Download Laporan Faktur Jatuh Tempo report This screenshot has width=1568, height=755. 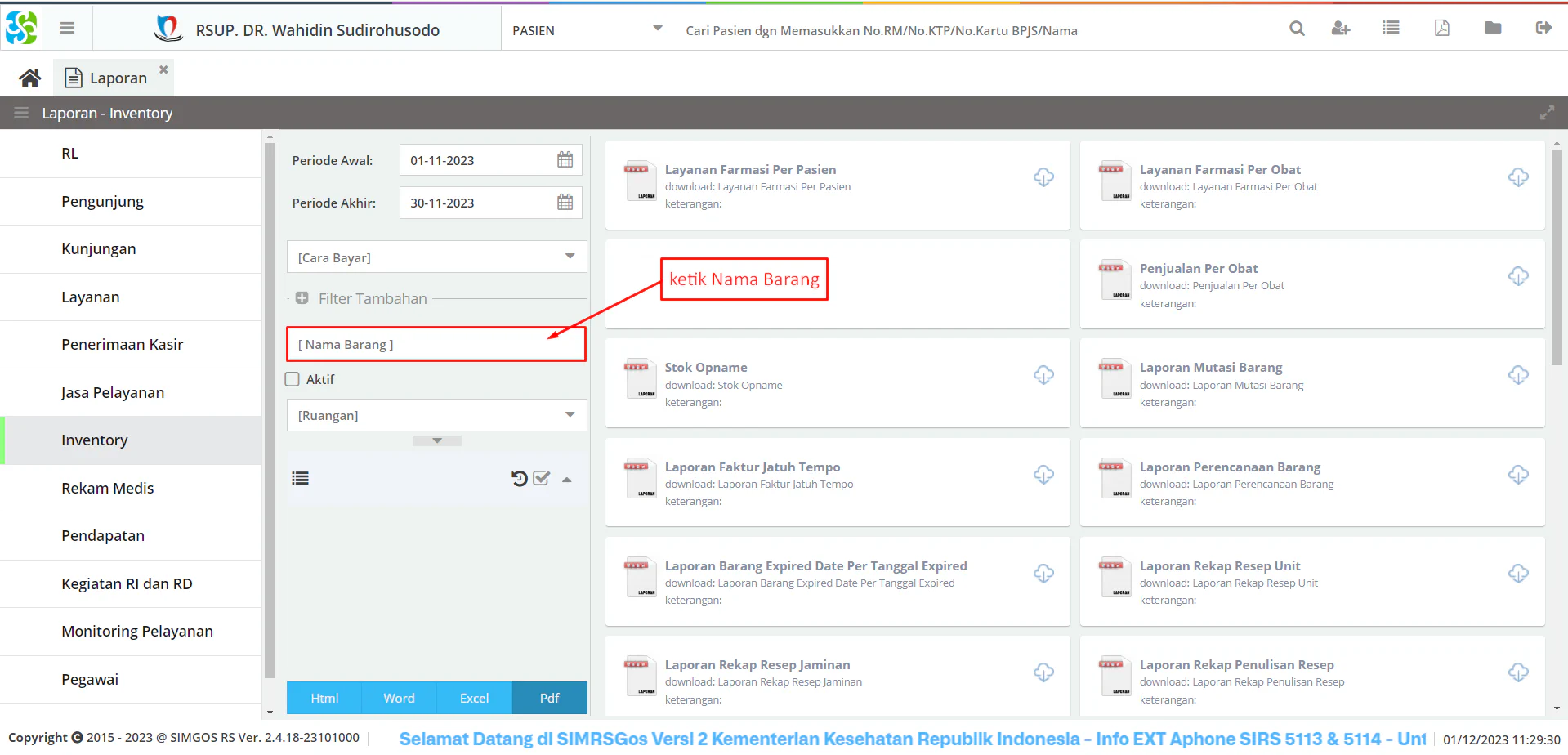click(1043, 475)
